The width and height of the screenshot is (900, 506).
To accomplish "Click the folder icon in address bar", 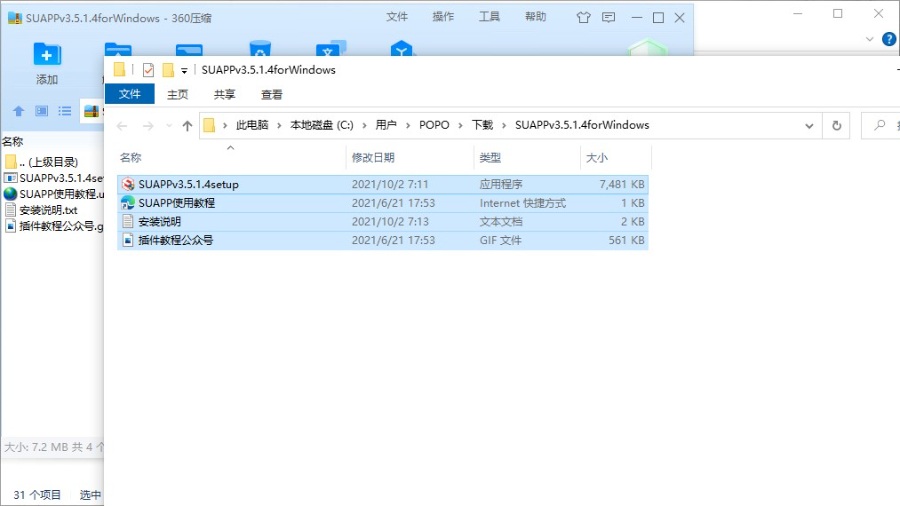I will 210,125.
